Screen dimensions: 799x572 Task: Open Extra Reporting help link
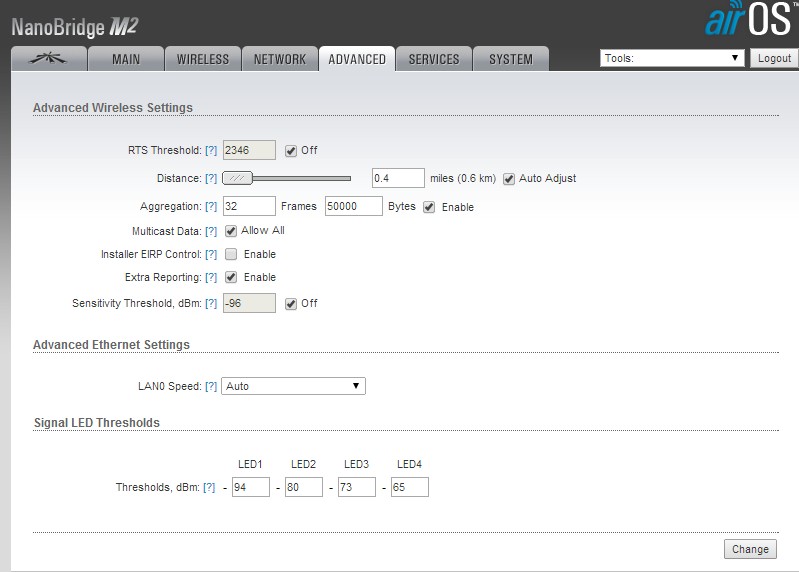click(x=211, y=277)
